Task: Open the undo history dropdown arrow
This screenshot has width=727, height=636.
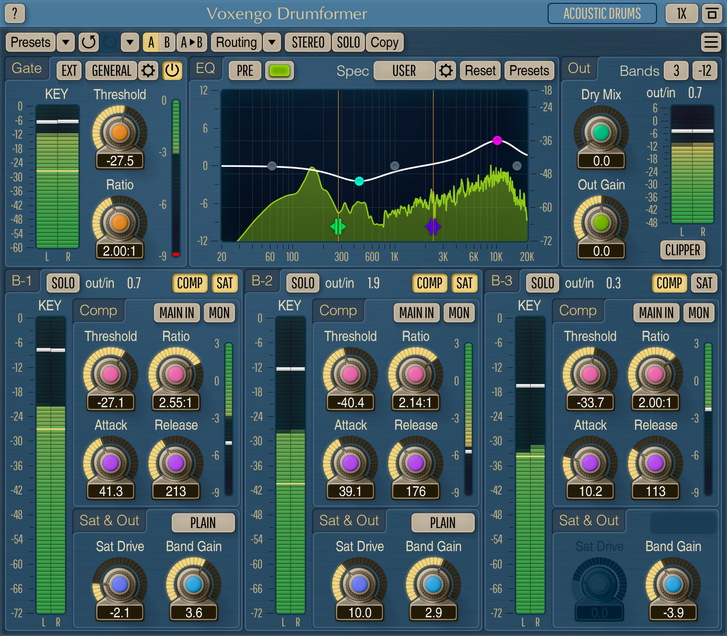Action: [x=130, y=43]
